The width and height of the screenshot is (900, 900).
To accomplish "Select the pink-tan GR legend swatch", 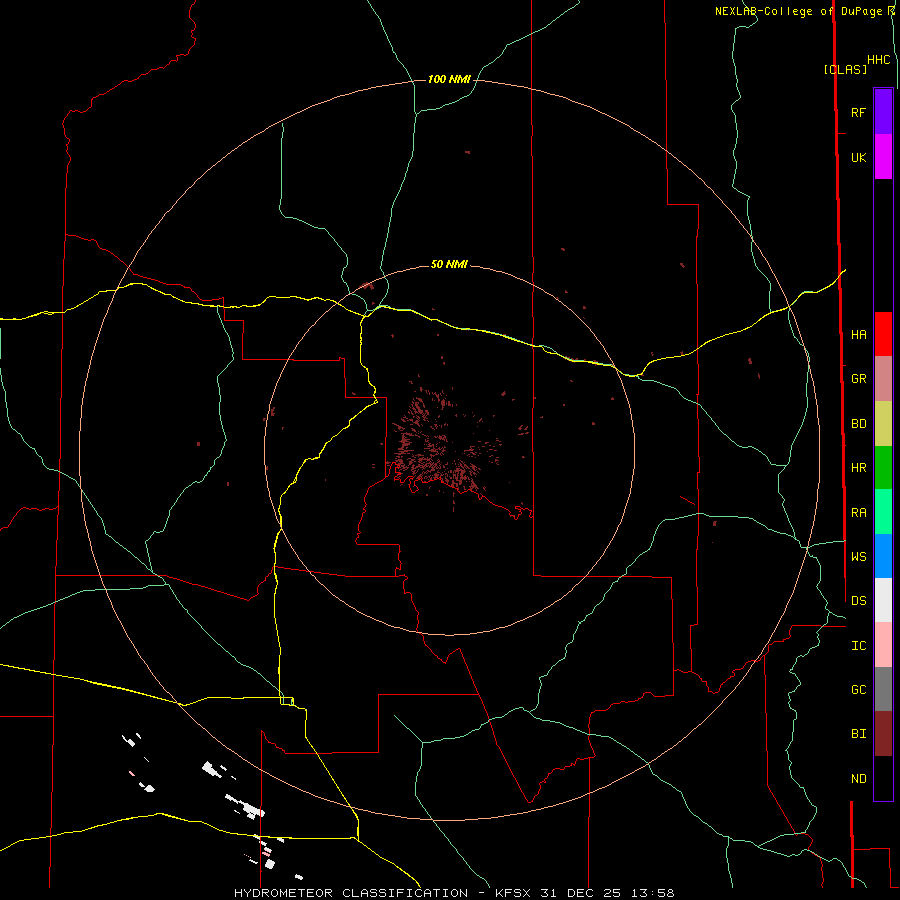I will pyautogui.click(x=883, y=379).
